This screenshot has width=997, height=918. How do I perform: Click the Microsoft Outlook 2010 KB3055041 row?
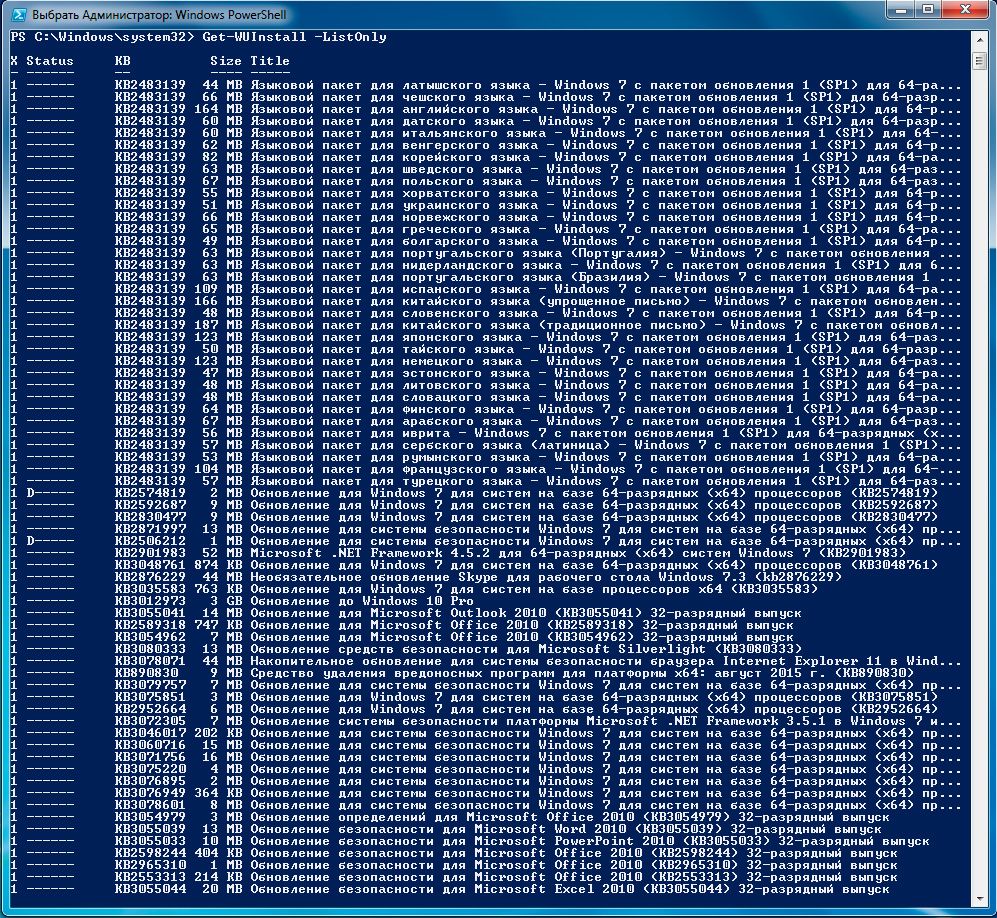tap(406, 613)
